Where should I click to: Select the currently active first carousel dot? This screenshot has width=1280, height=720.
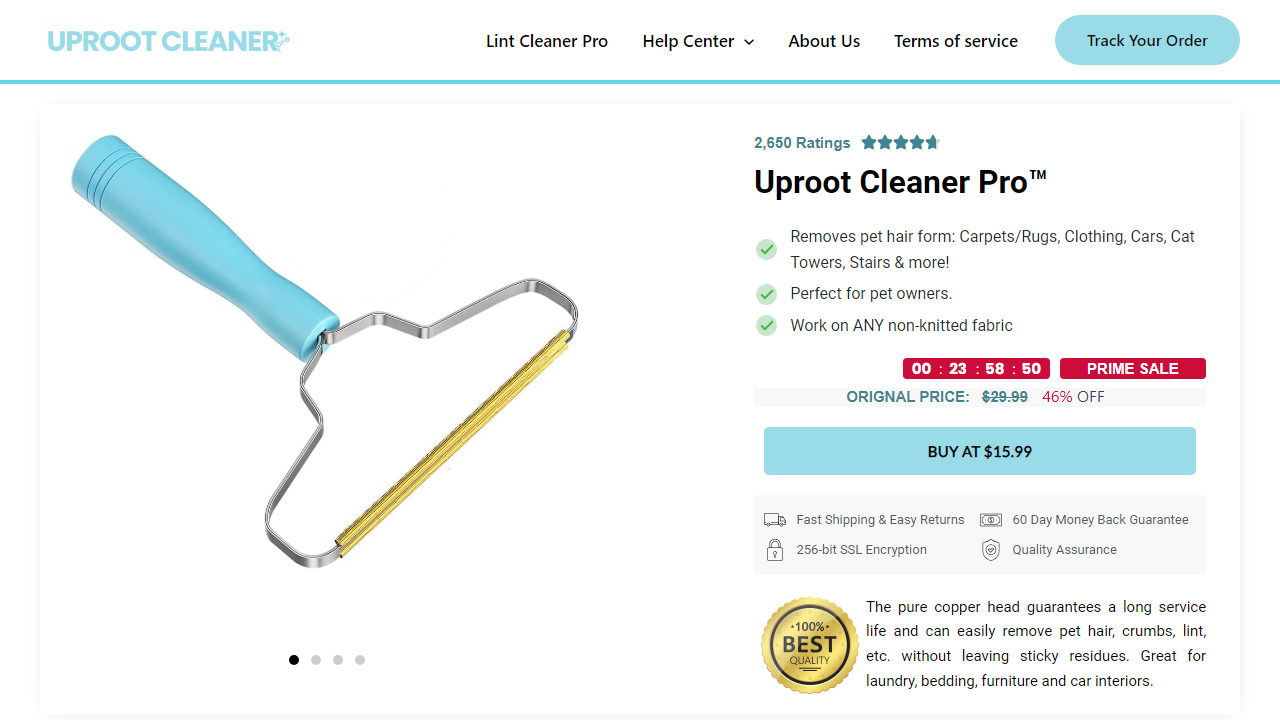294,660
